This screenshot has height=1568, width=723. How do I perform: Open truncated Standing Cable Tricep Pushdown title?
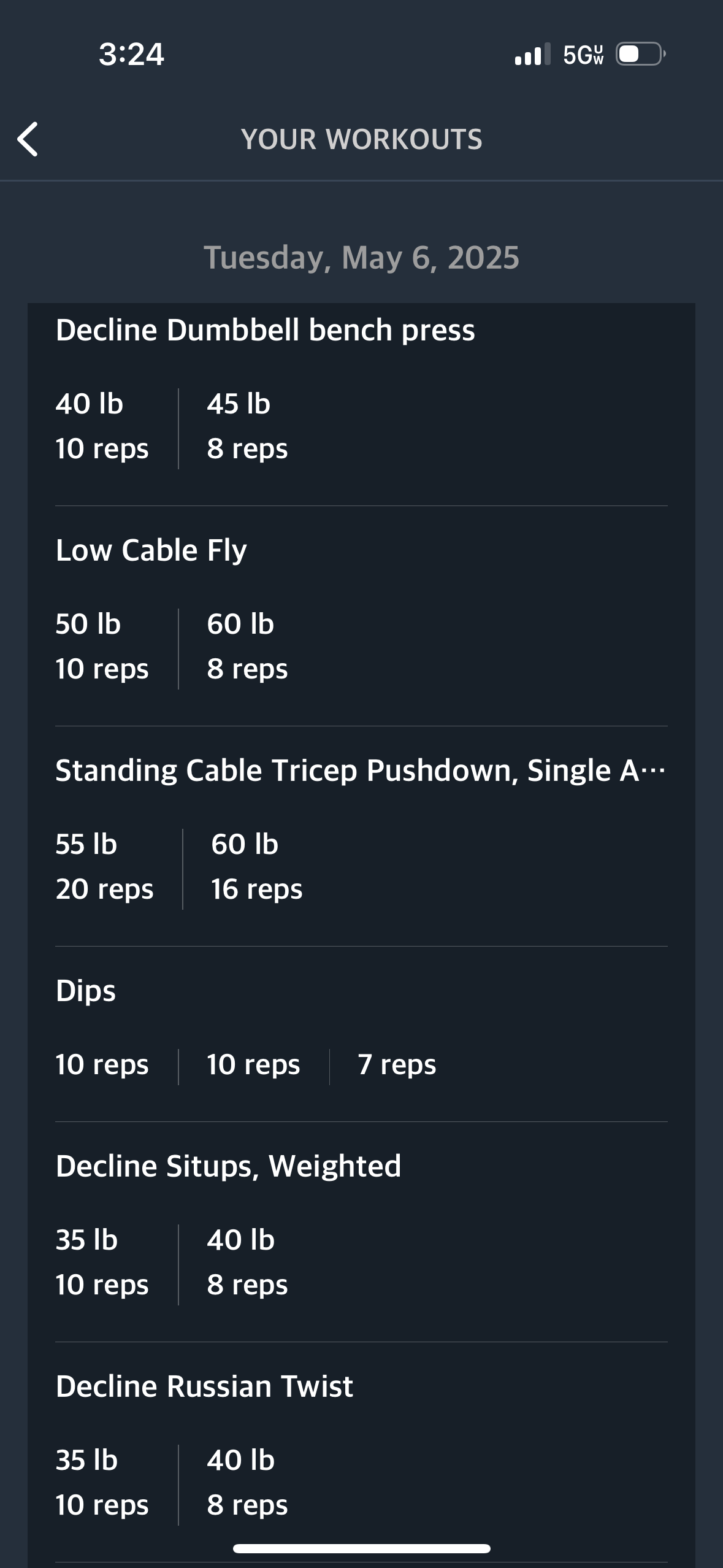[361, 771]
